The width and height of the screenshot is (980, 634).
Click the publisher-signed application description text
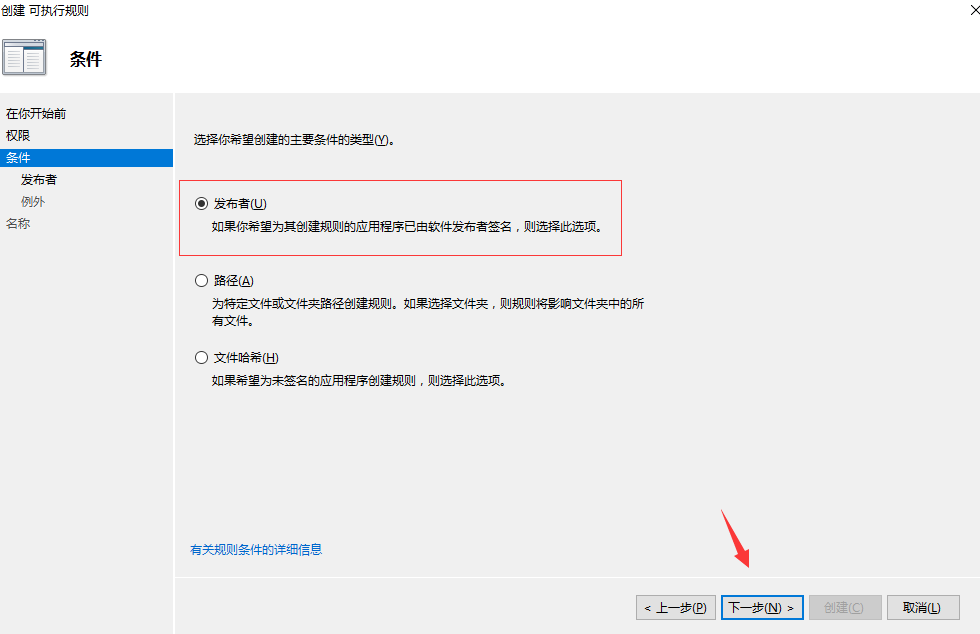[x=408, y=227]
